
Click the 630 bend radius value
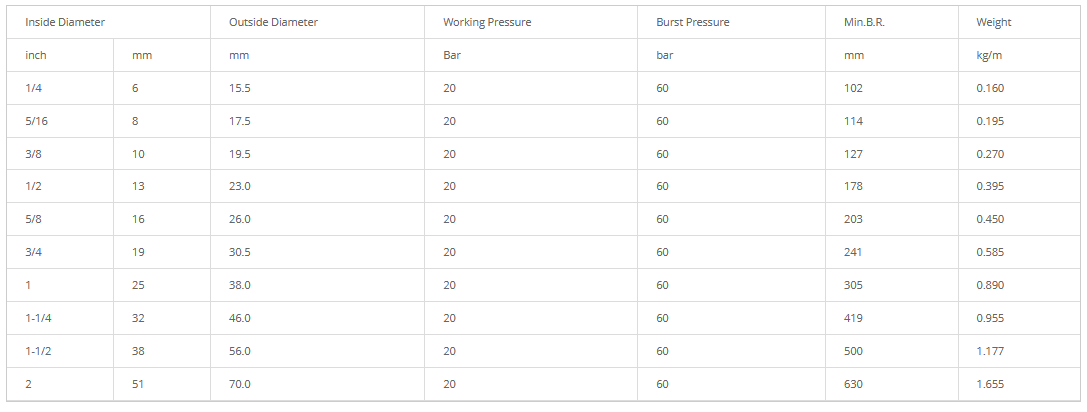853,384
